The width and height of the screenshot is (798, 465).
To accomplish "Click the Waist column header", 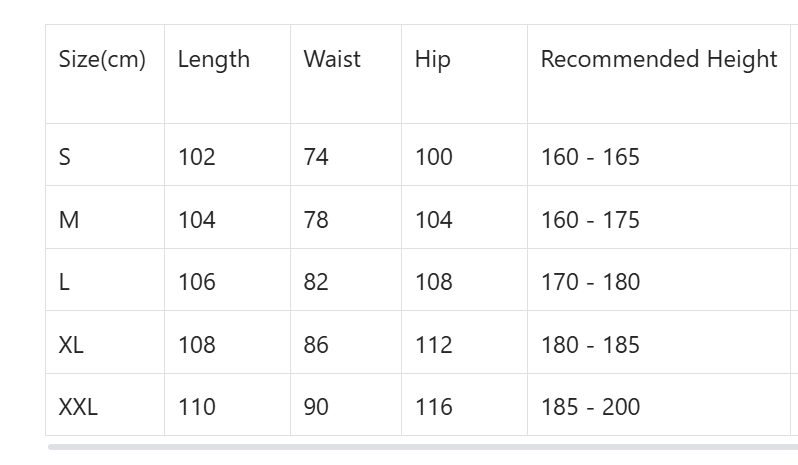I will [x=332, y=60].
